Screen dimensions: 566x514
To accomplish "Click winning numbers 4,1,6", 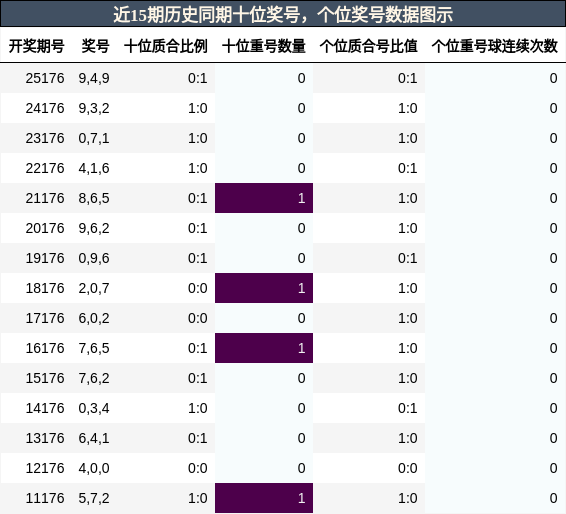I will (94, 169).
